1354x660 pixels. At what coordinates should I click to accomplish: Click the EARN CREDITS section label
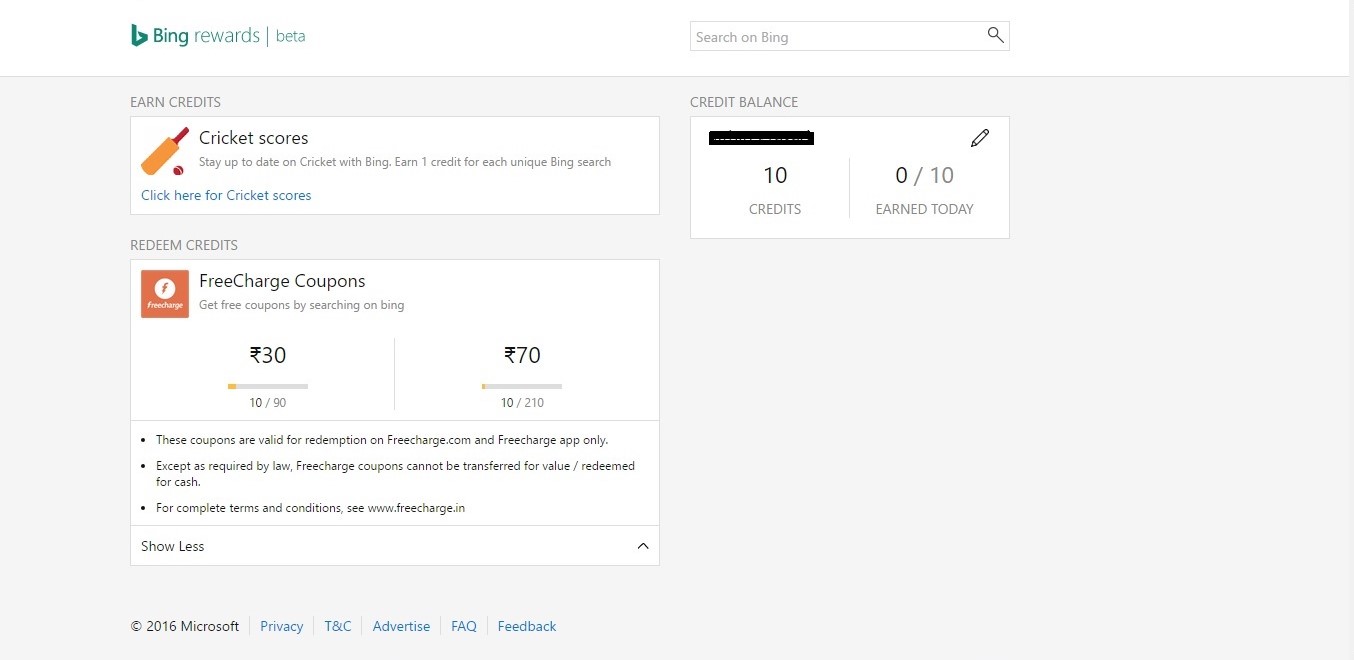[x=176, y=102]
